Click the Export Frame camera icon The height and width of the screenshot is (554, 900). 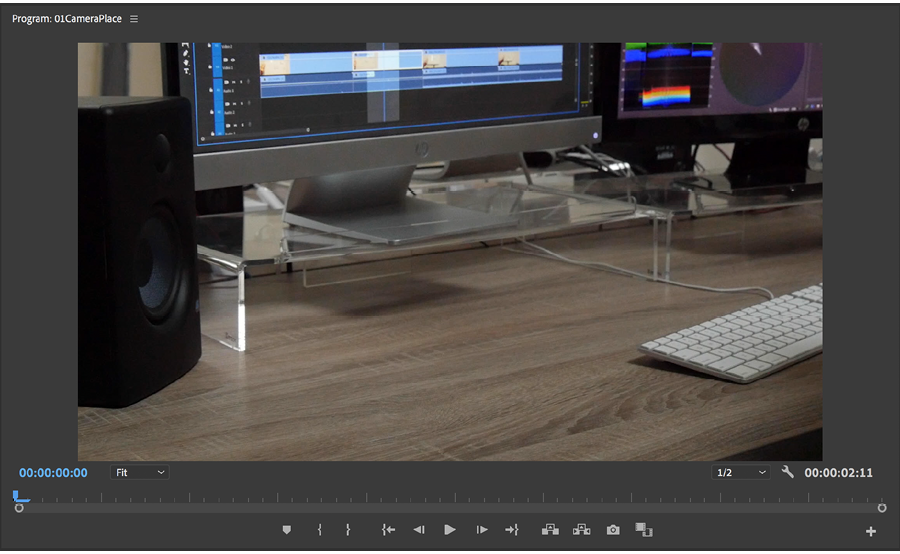[613, 530]
